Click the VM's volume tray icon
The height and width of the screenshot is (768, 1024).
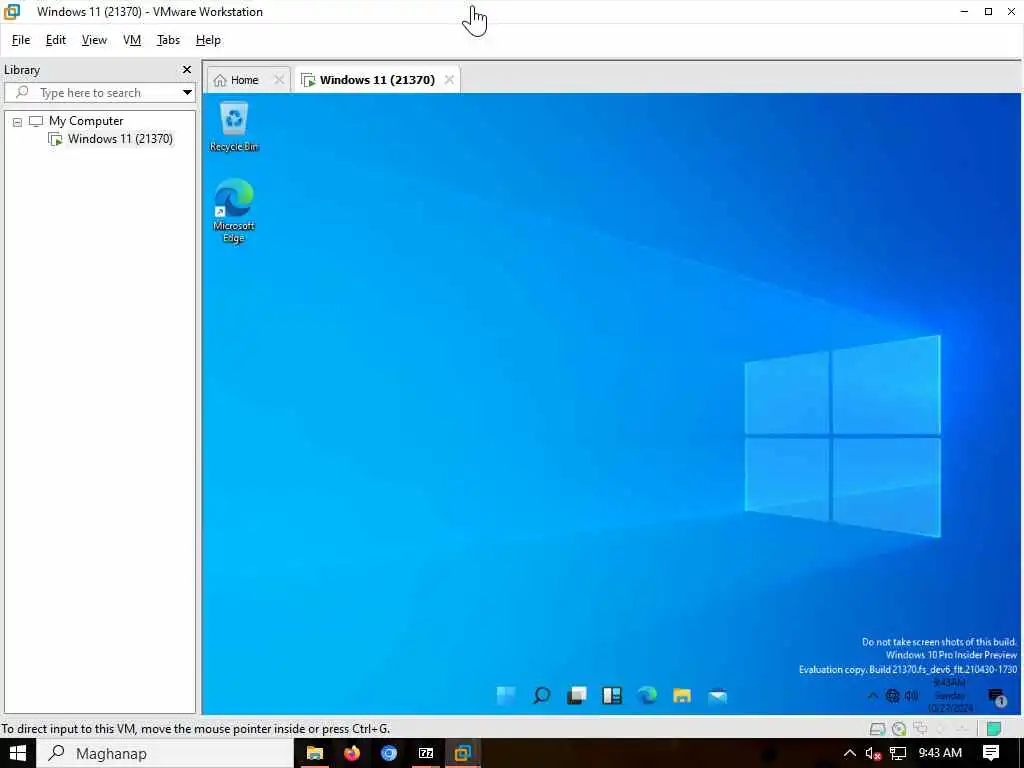tap(912, 696)
